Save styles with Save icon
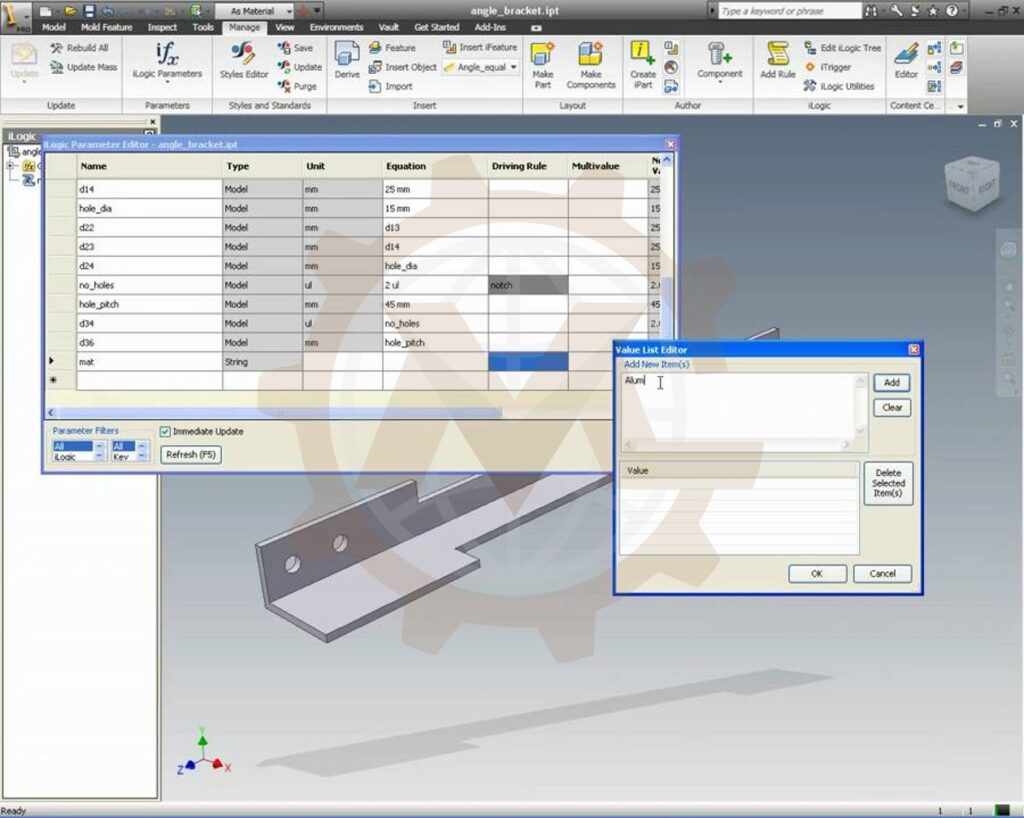Screen dimensions: 1024x818 pos(296,48)
